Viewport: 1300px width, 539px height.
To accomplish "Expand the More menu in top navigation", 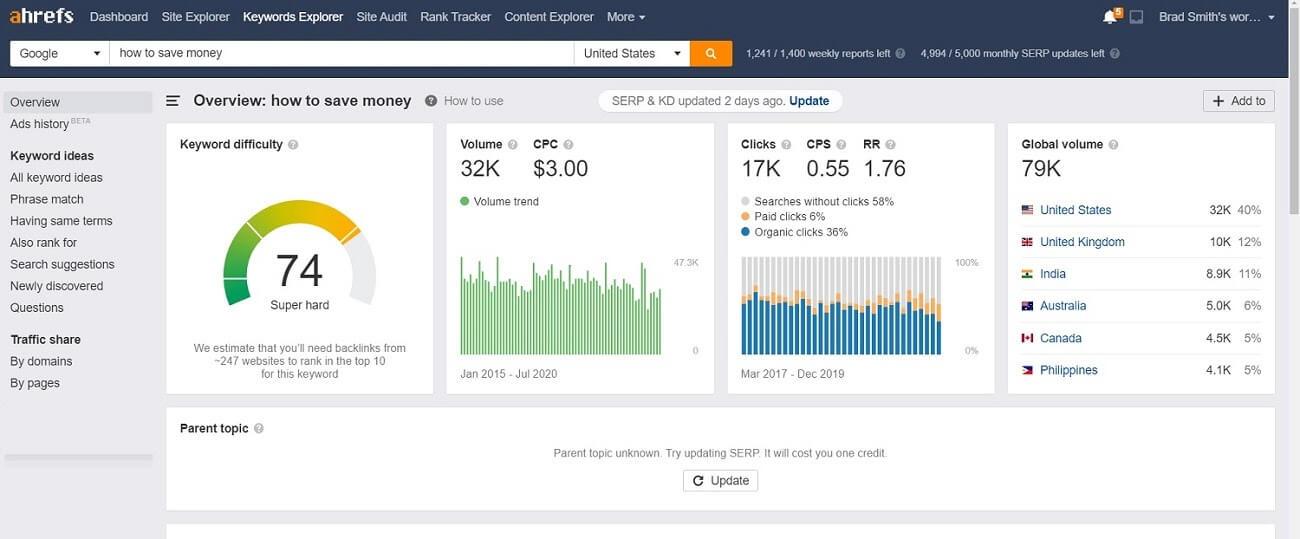I will [x=626, y=17].
